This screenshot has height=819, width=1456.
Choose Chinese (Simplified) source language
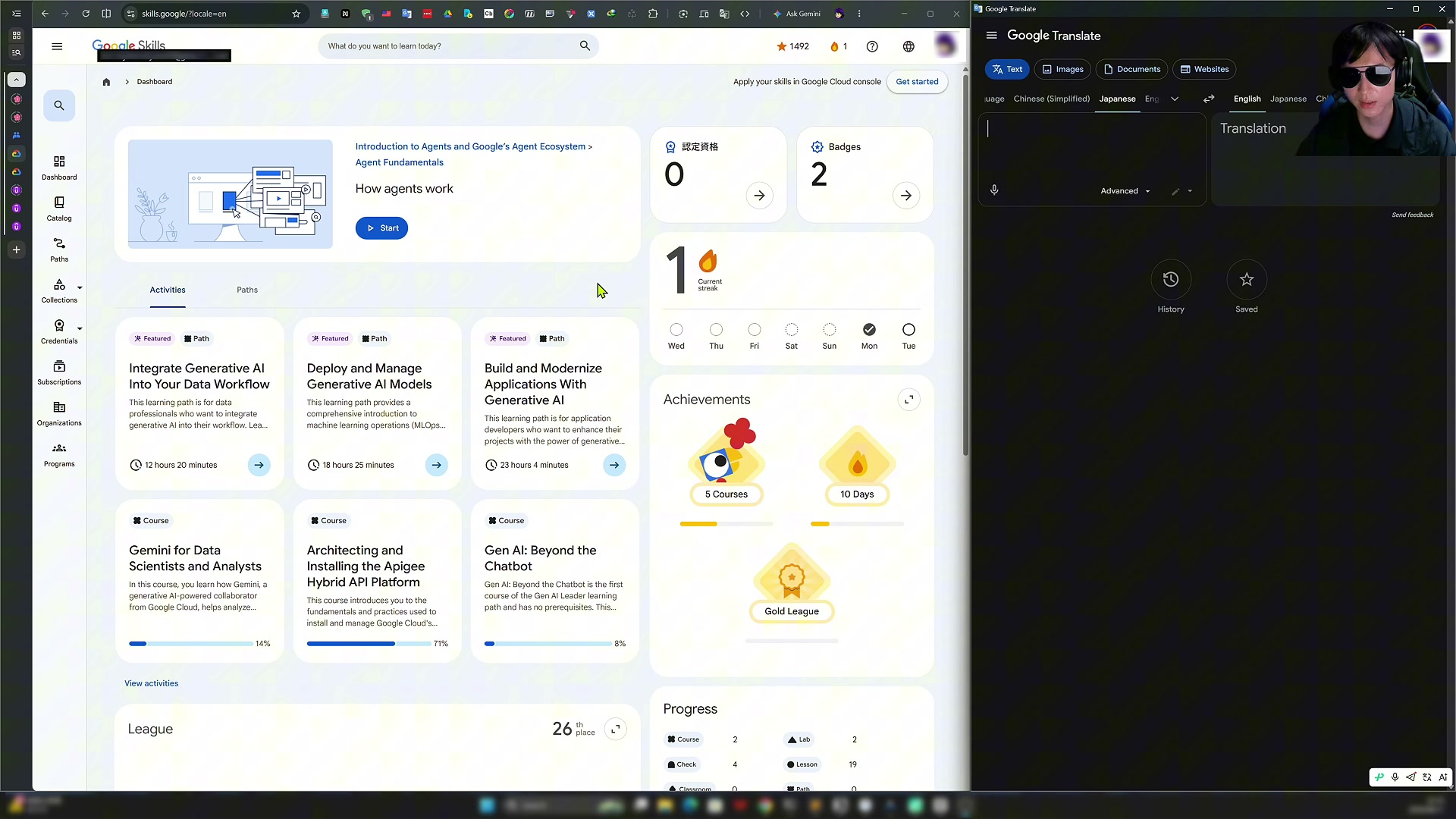click(1051, 99)
